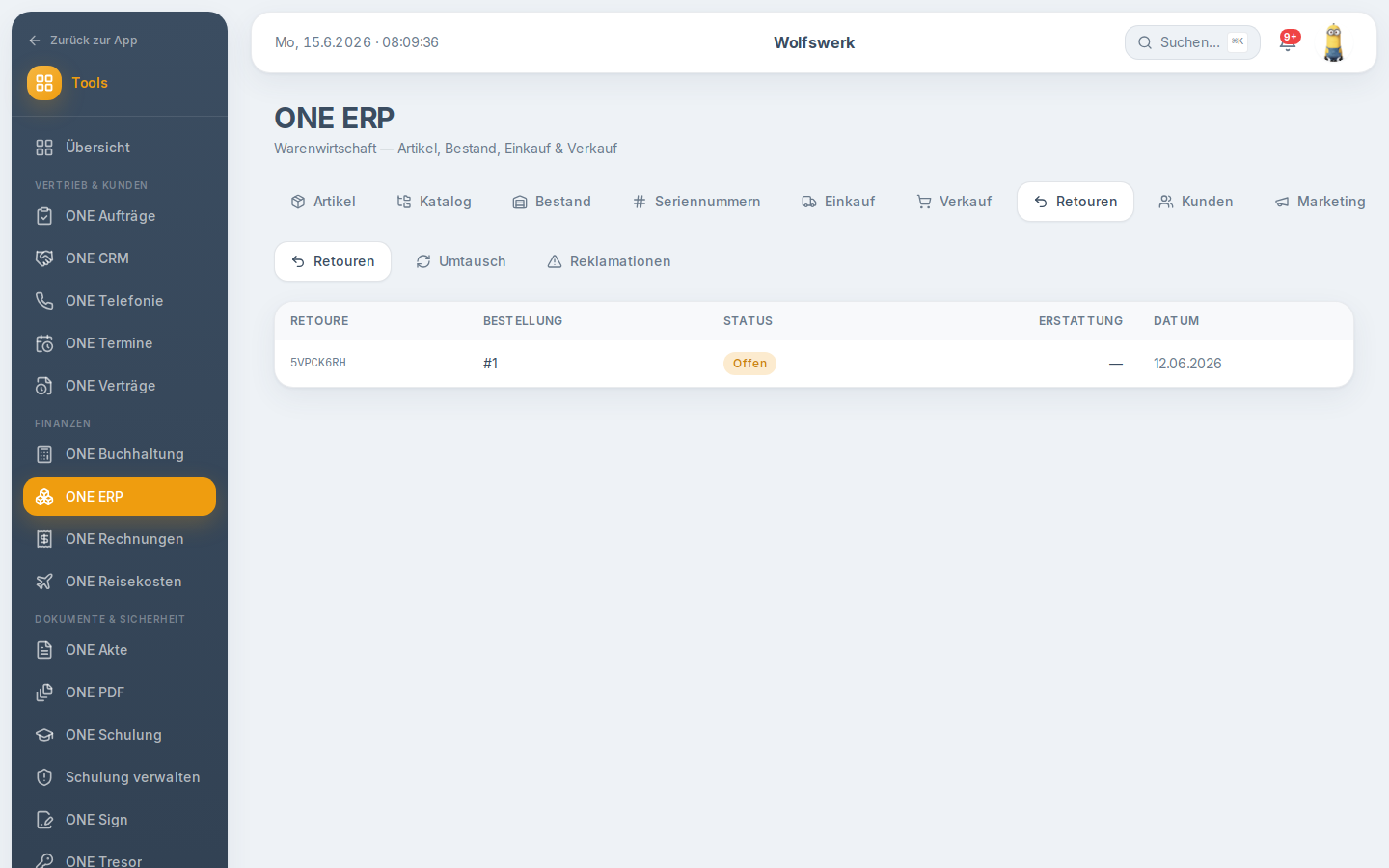Image resolution: width=1389 pixels, height=868 pixels.
Task: Click the ONE Akte file icon
Action: point(44,650)
